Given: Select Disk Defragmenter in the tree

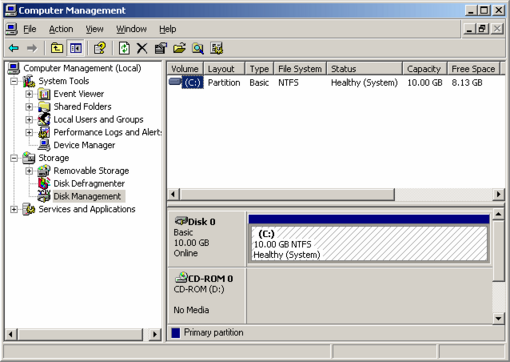Looking at the screenshot, I should (89, 184).
